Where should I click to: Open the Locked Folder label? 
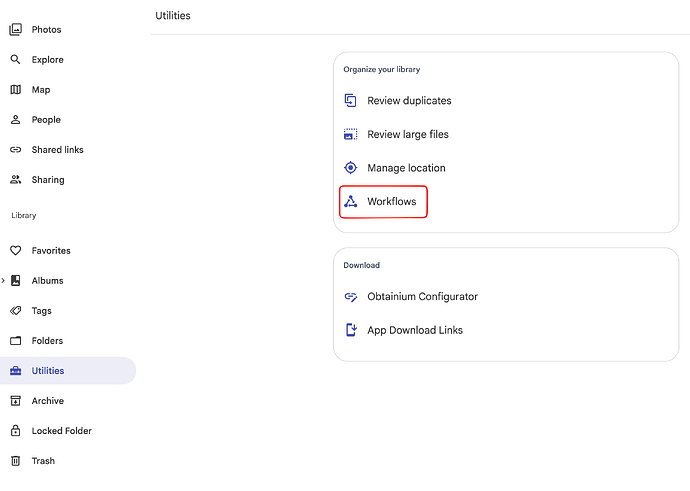point(62,430)
